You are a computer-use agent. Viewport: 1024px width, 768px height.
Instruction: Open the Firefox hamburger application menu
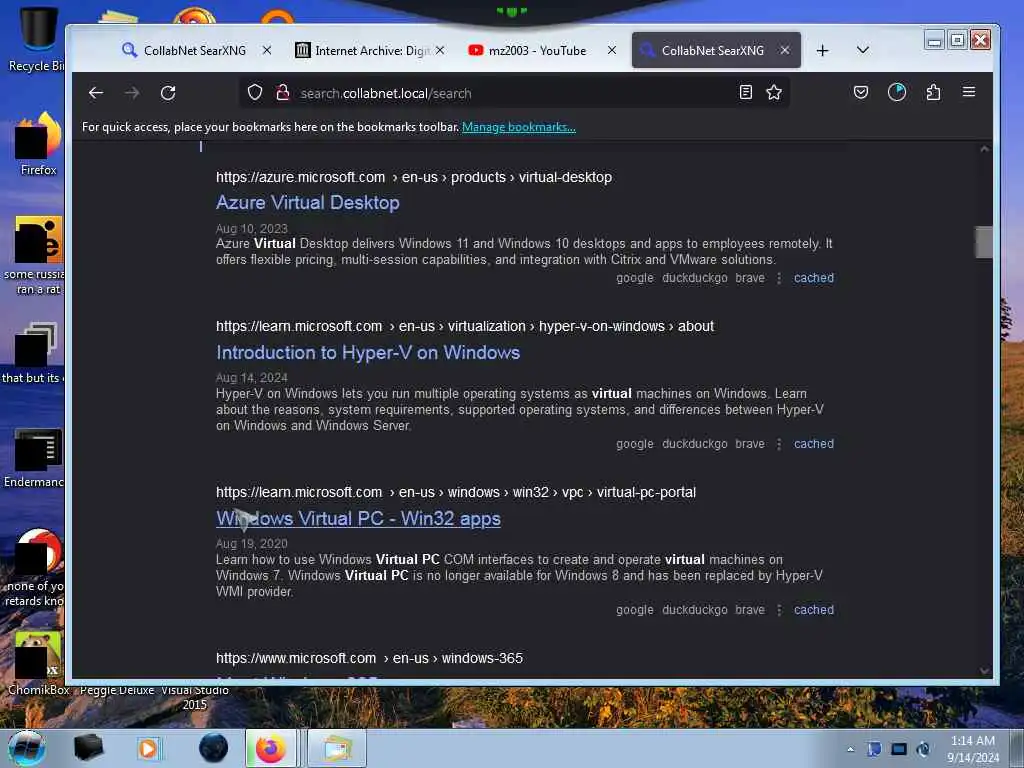968,92
